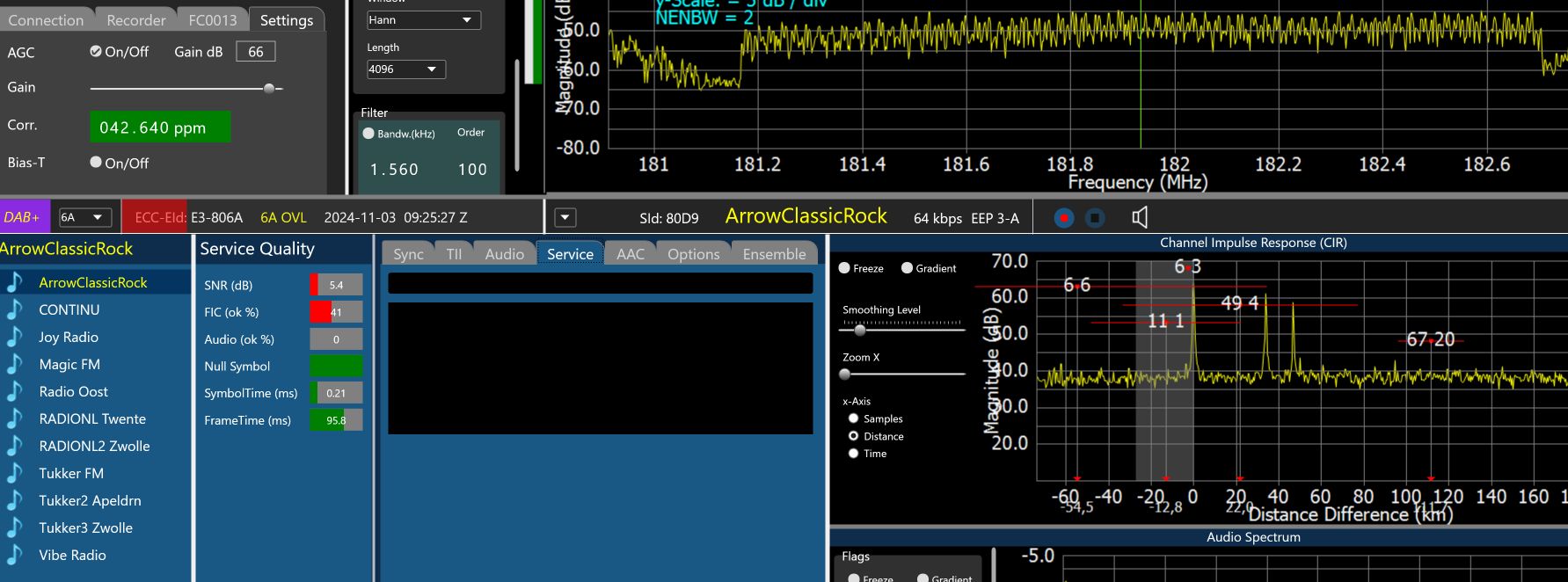Image resolution: width=1568 pixels, height=582 pixels.
Task: Click music note icon beside Magic FM
Action: [15, 364]
